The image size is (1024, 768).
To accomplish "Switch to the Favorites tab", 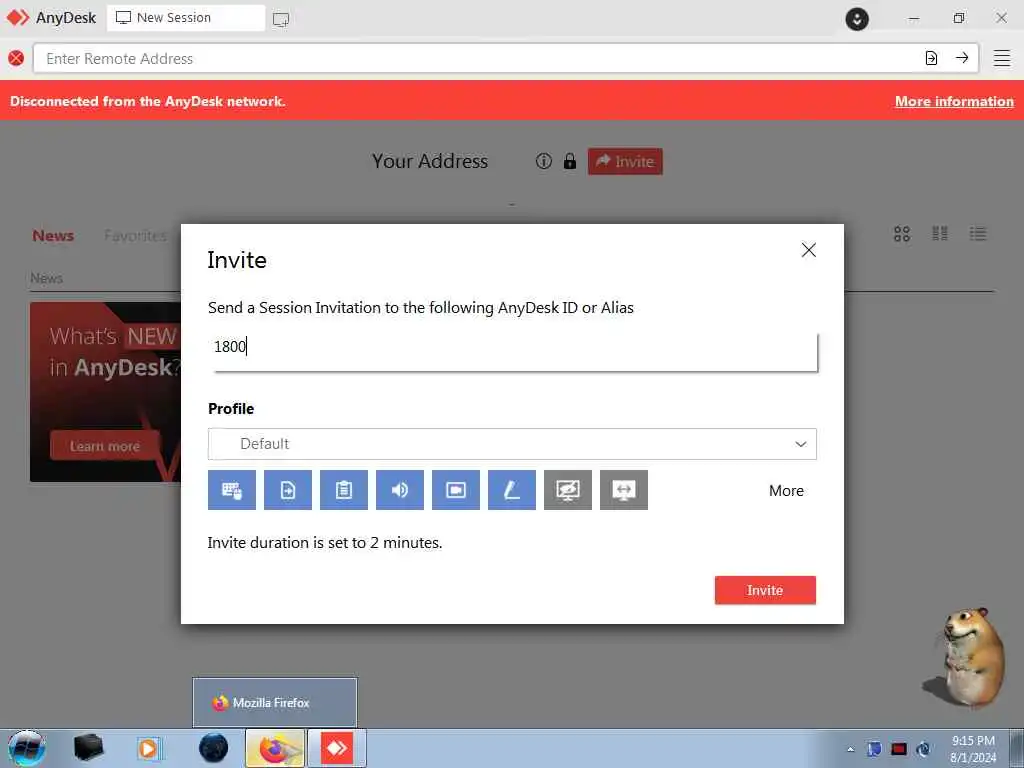I will click(x=135, y=236).
